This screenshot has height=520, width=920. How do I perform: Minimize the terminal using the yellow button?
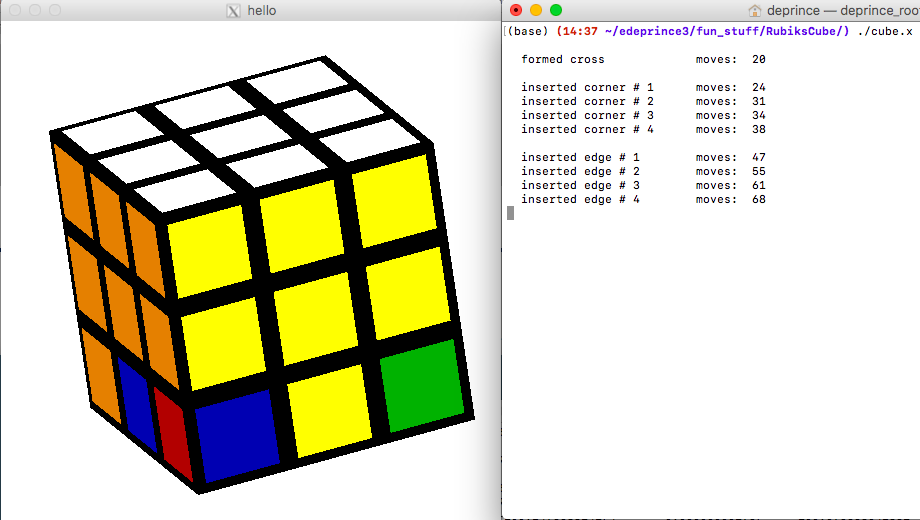[x=535, y=10]
